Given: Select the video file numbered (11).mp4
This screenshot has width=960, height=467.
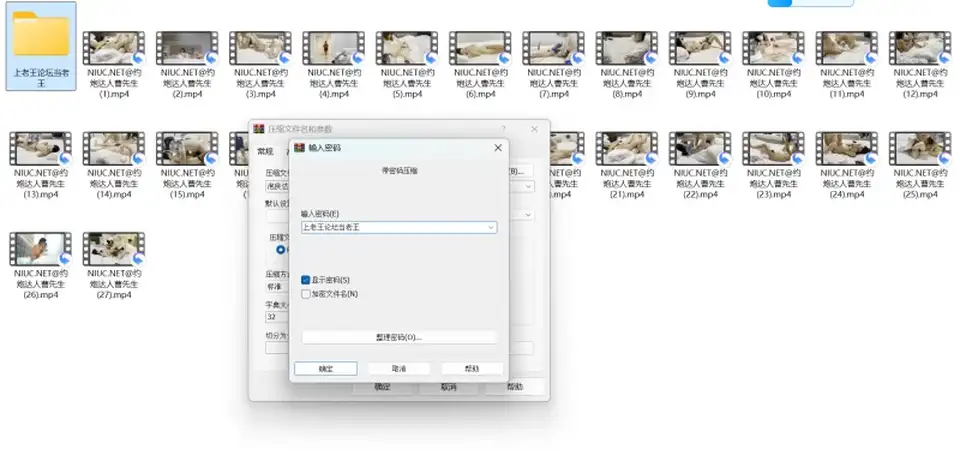Looking at the screenshot, I should click(x=847, y=65).
